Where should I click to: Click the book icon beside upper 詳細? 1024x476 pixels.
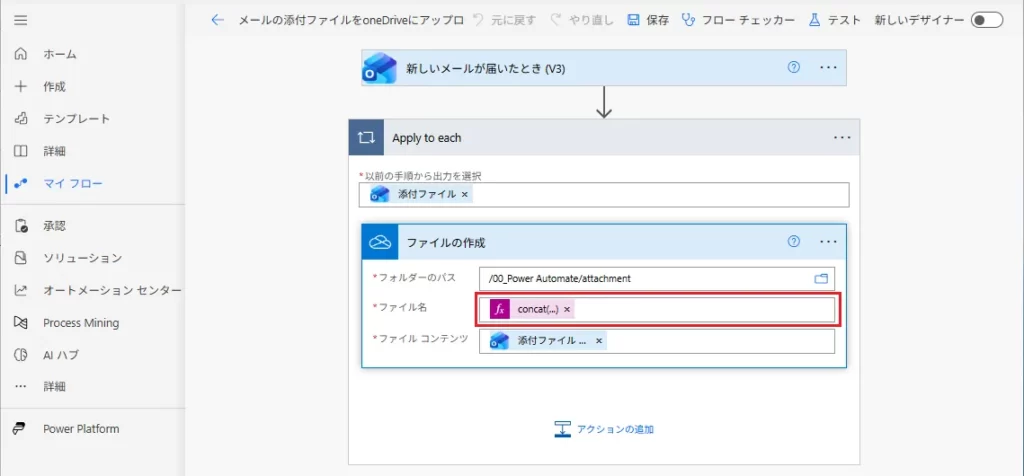click(21, 151)
